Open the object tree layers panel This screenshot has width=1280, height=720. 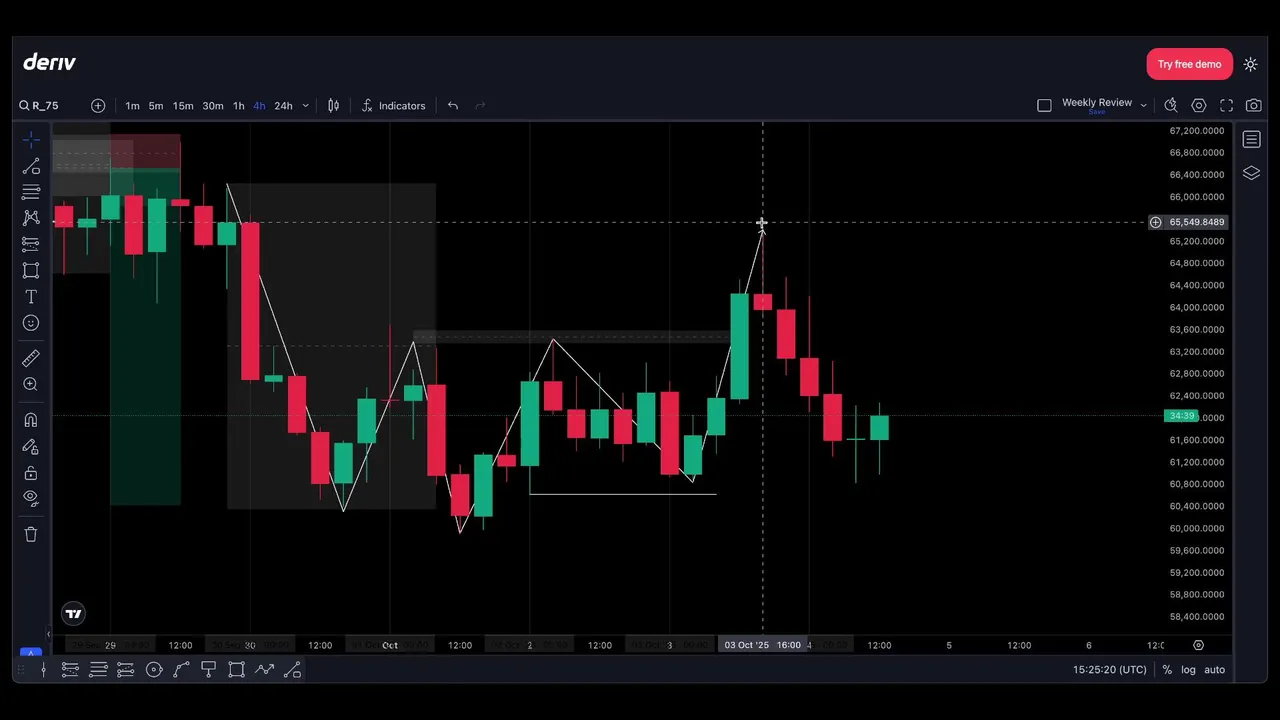tap(1251, 173)
